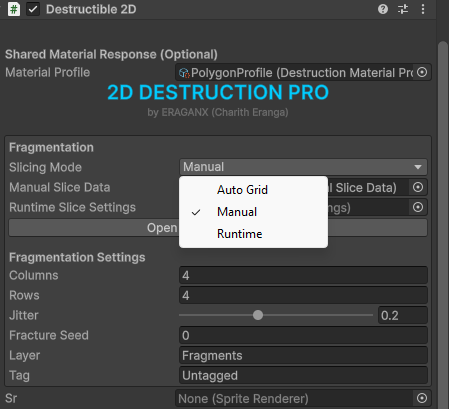This screenshot has height=409, width=449.
Task: Click the Columns label
Action: [x=34, y=275]
